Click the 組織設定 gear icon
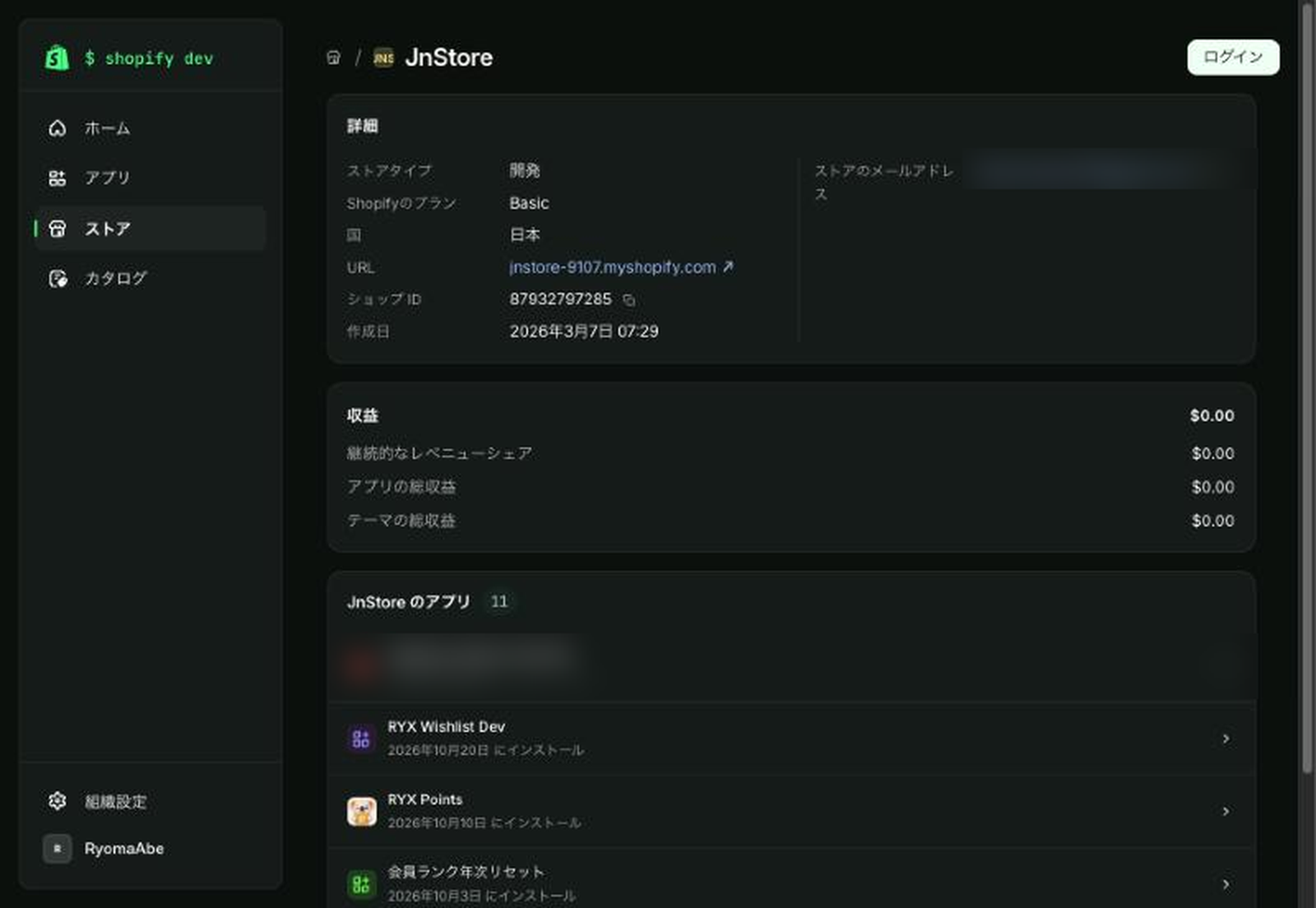Viewport: 1316px width, 908px height. [x=57, y=801]
